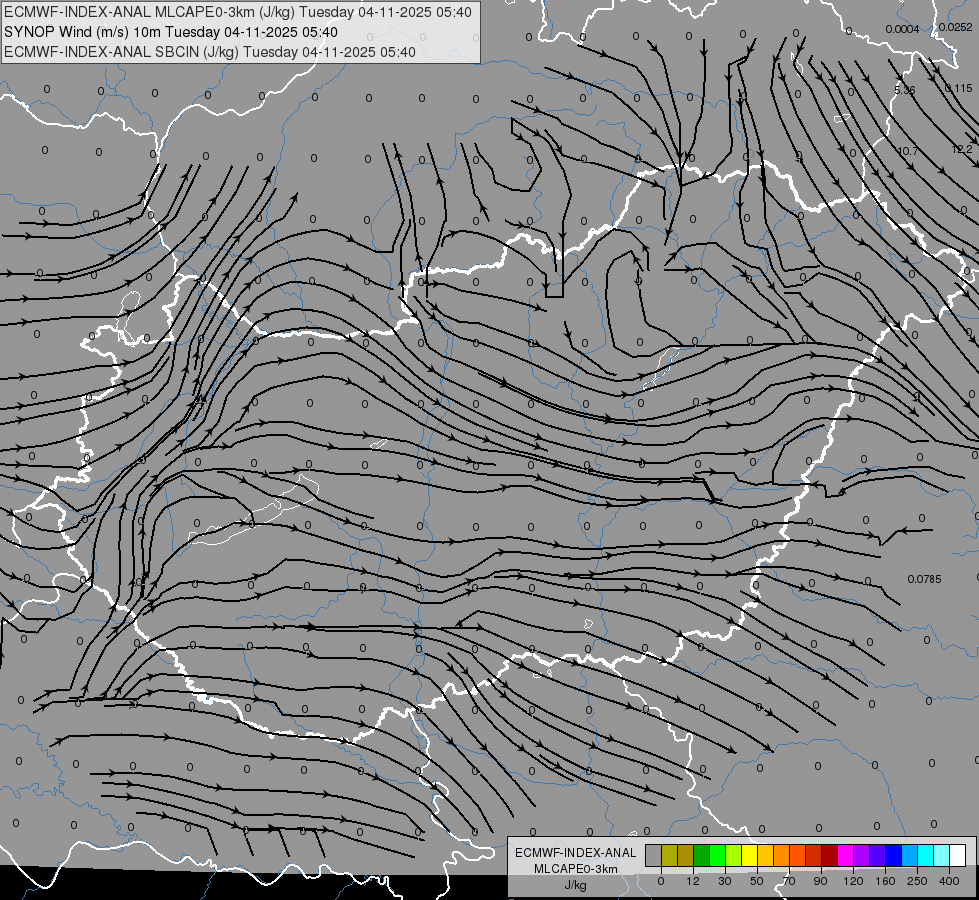This screenshot has height=900, width=979.
Task: Select the red-orange legend swatch
Action: [x=797, y=855]
